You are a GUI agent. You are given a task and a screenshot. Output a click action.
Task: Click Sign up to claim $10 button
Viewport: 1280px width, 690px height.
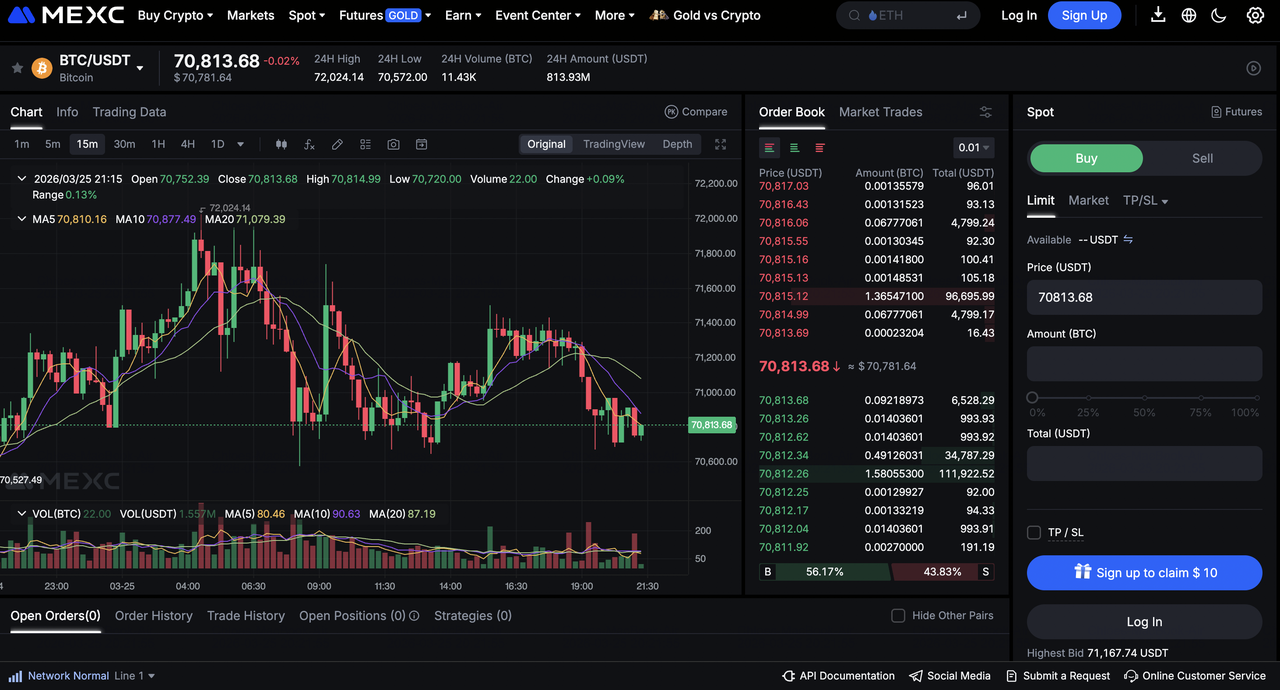tap(1144, 572)
